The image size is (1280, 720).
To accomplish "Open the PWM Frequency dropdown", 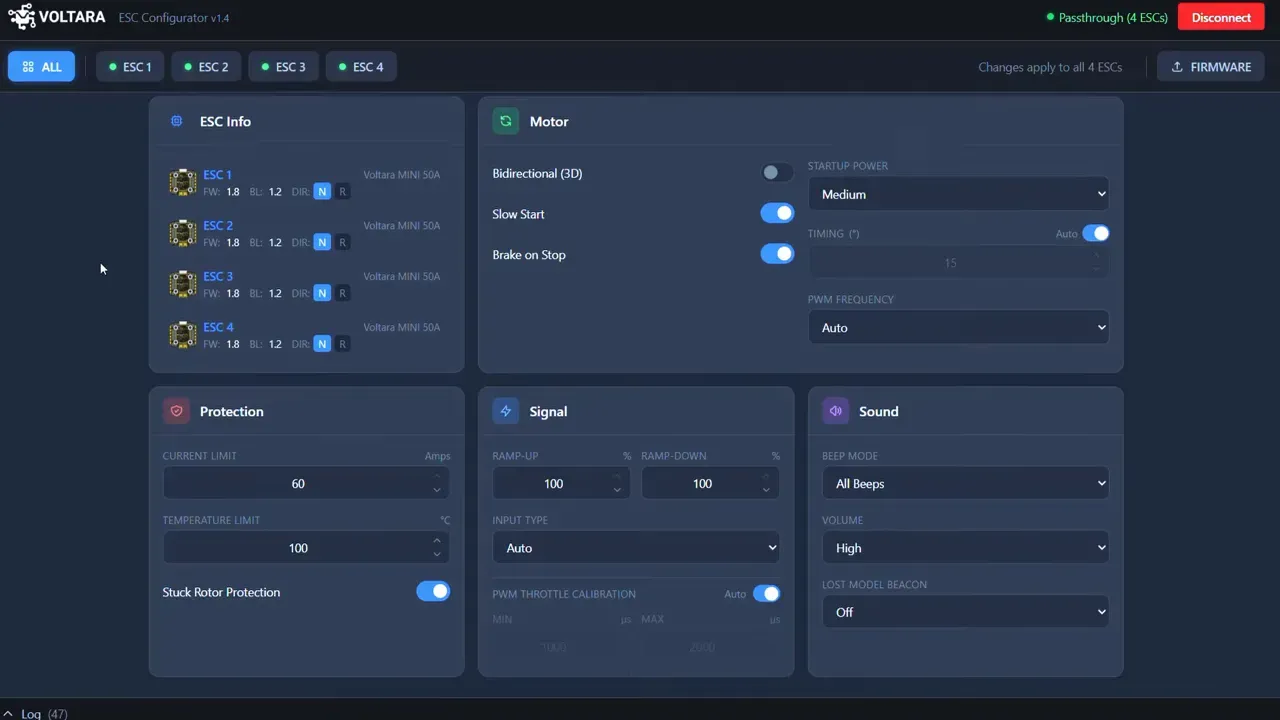I will click(x=958, y=327).
